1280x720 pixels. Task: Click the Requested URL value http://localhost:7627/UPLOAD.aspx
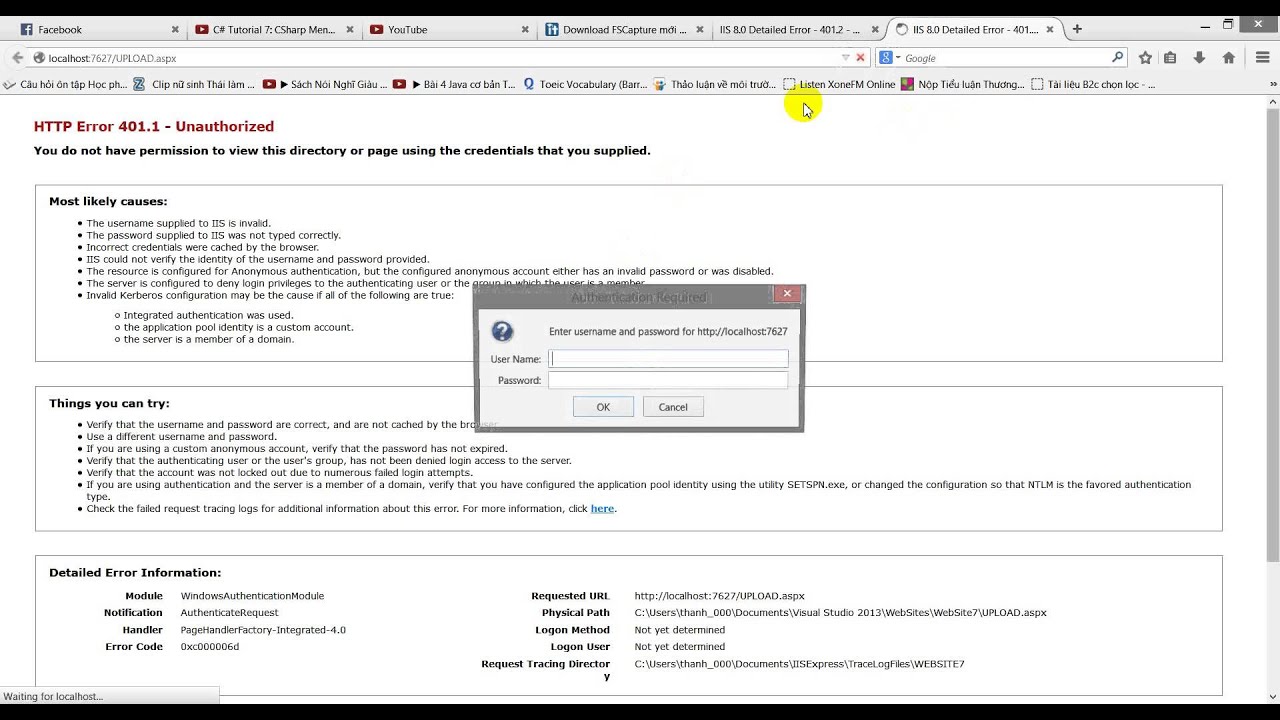[719, 596]
